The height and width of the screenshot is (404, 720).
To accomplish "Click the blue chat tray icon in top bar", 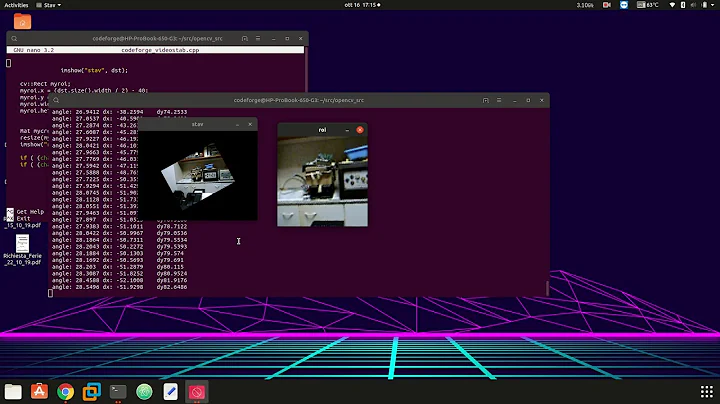I will click(x=624, y=5).
